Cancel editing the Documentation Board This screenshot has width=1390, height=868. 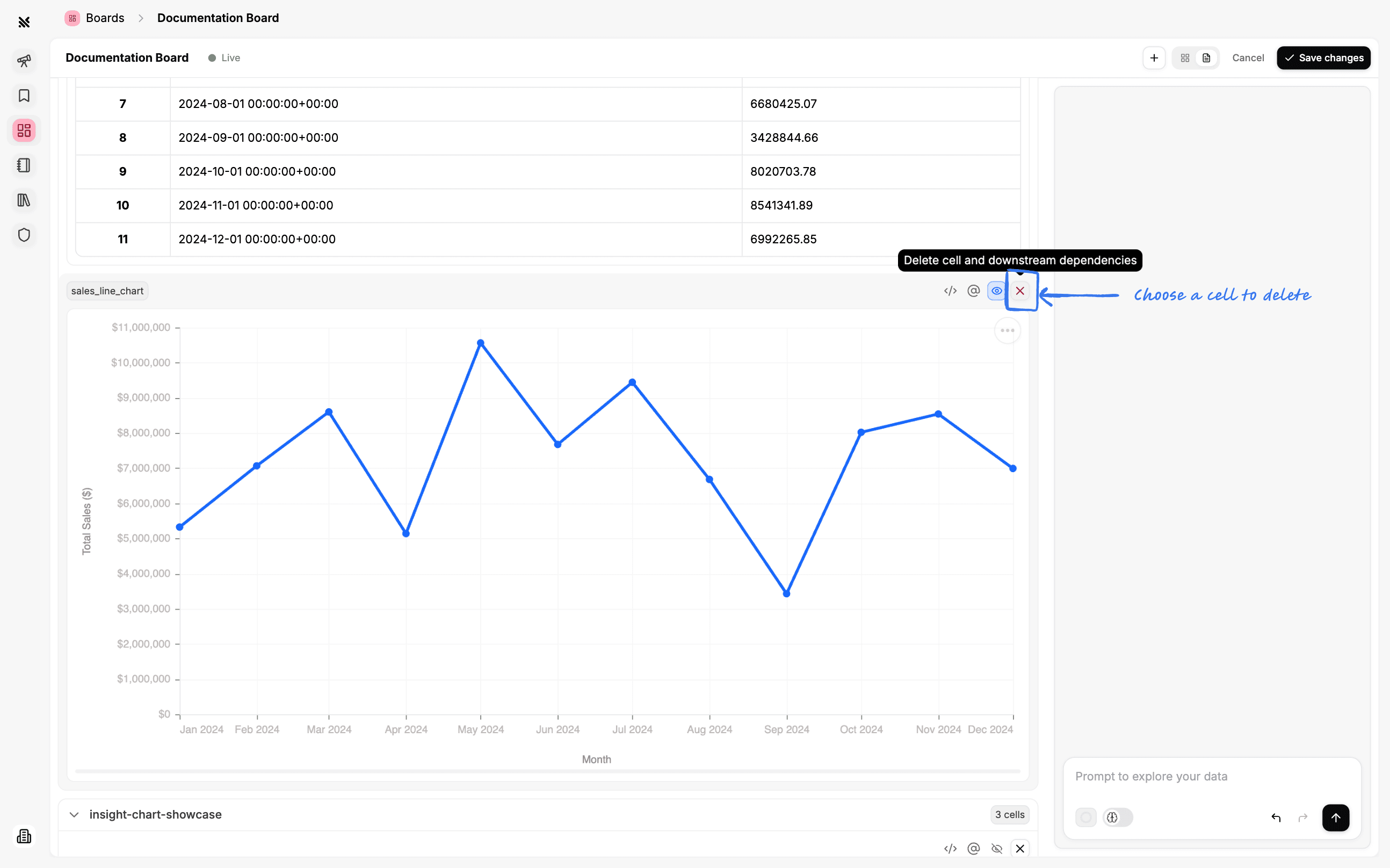tap(1248, 57)
